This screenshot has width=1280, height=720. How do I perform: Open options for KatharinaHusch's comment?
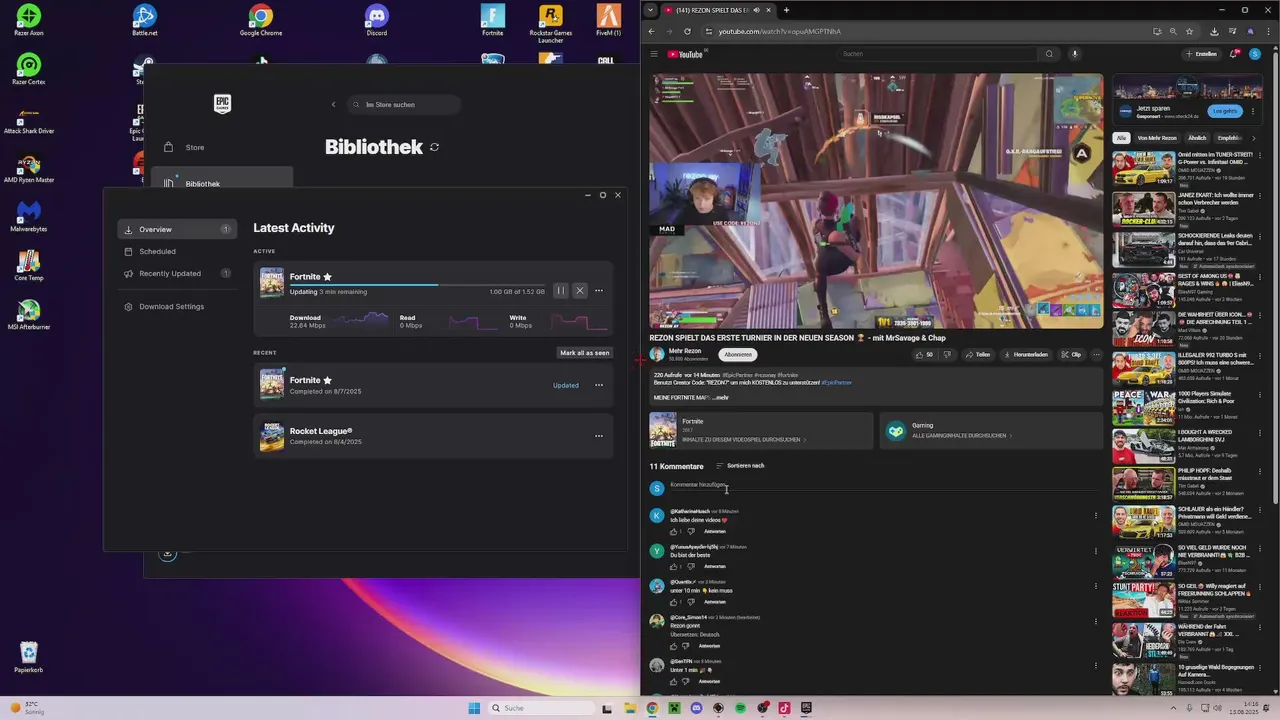[x=1095, y=516]
